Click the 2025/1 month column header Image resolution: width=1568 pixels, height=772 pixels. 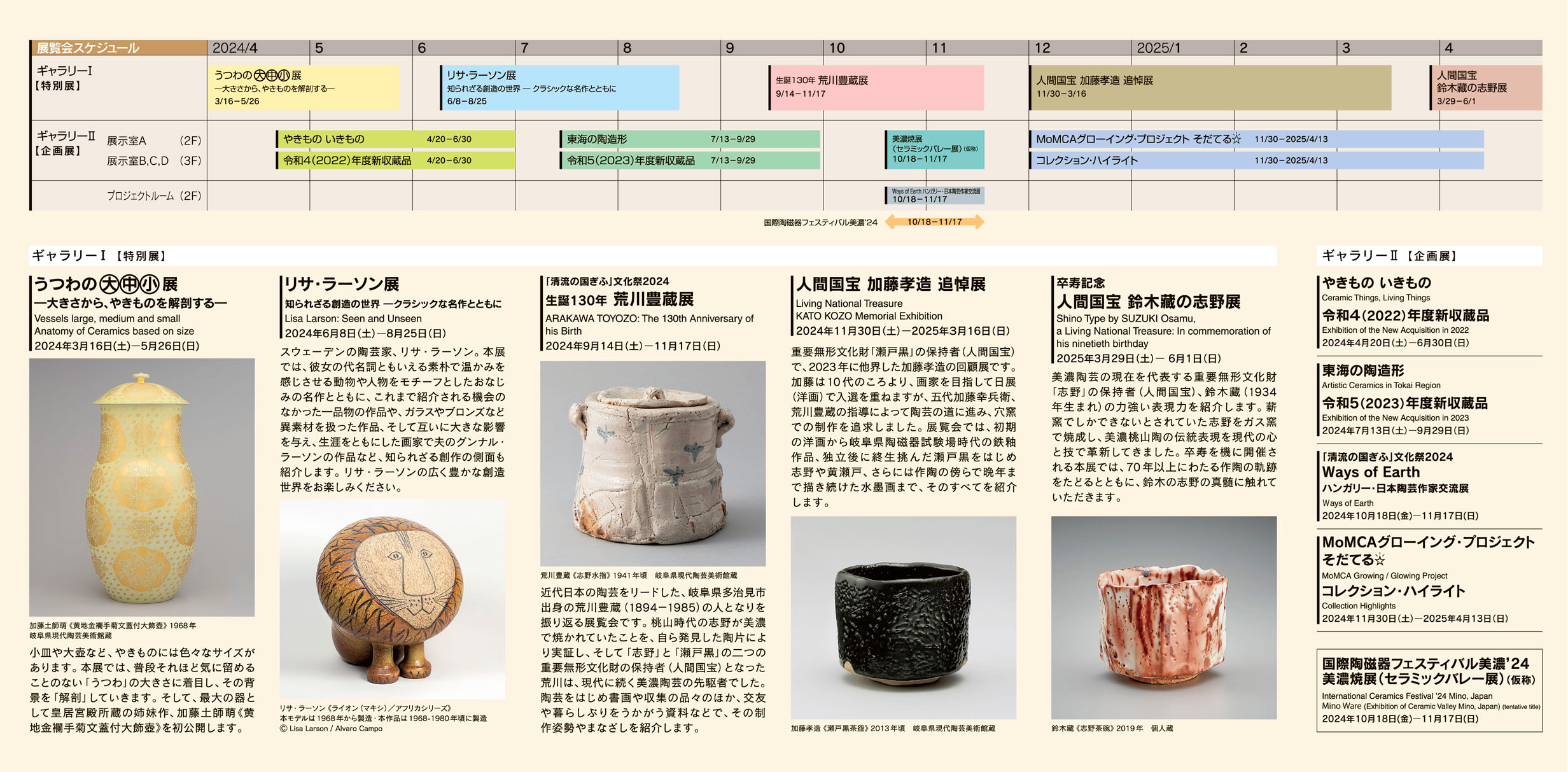pos(1182,48)
